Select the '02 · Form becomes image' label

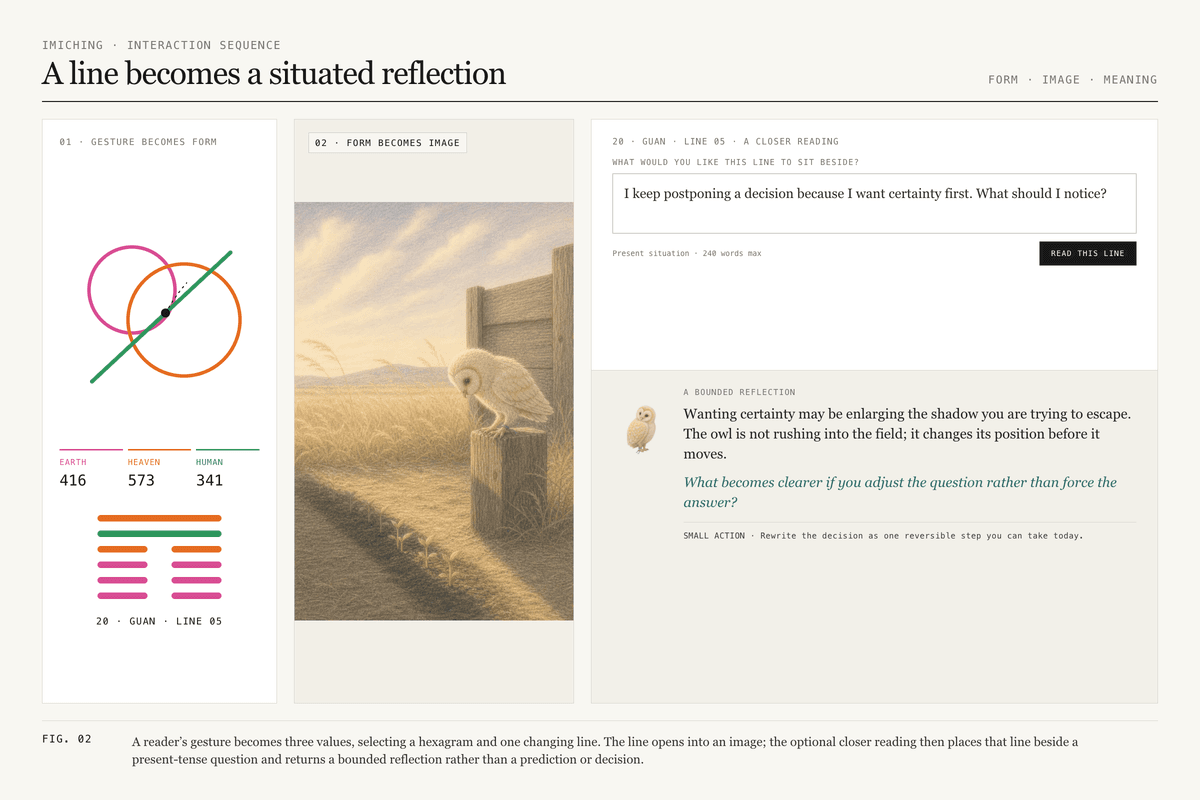pos(387,143)
